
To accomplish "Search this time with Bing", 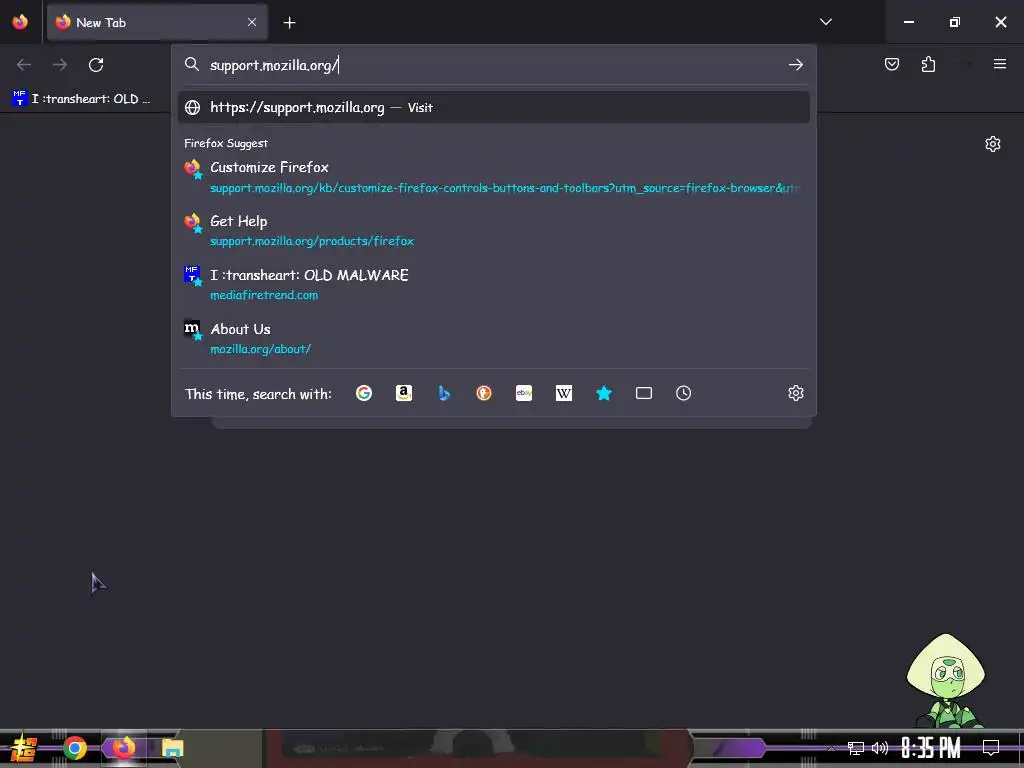I will (444, 393).
